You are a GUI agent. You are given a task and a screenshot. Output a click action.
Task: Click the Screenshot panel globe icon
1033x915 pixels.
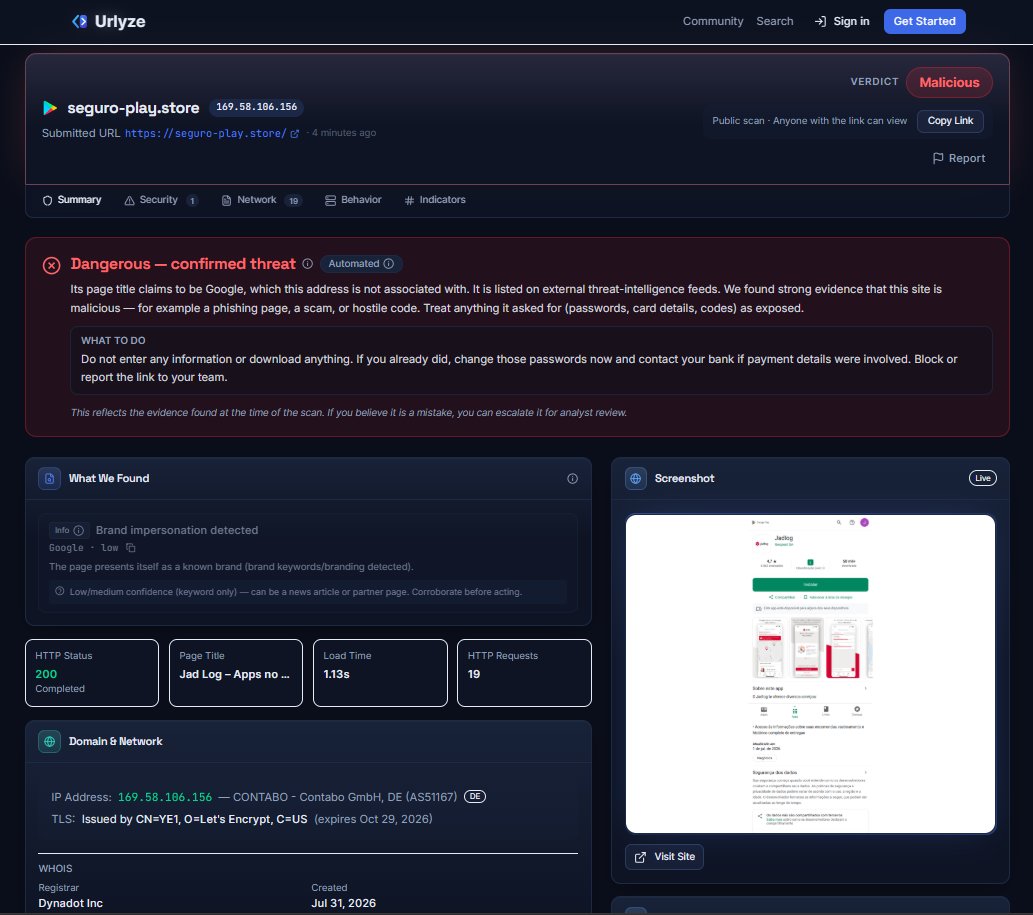[636, 479]
